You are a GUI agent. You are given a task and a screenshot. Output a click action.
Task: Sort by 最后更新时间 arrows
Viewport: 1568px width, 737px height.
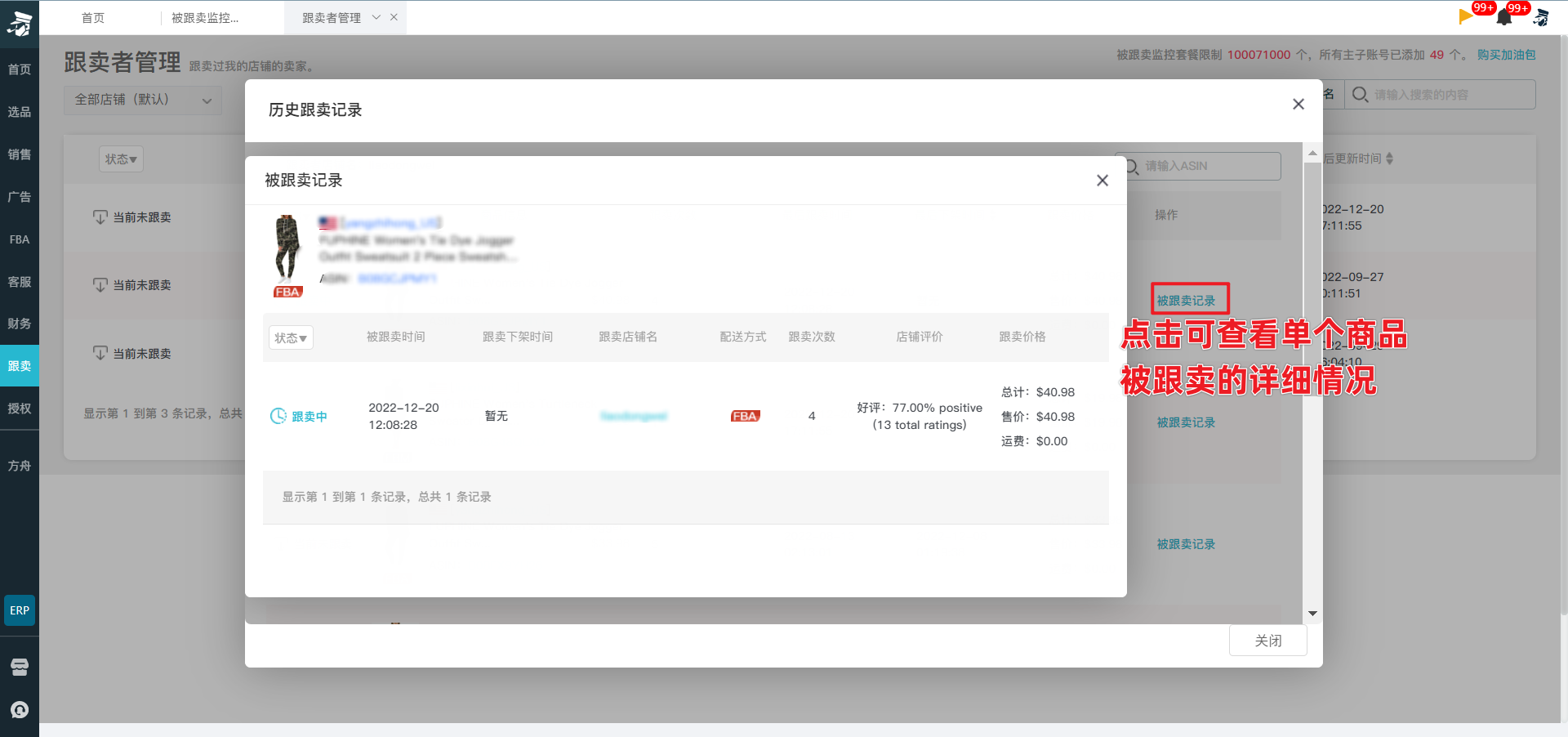pyautogui.click(x=1389, y=159)
